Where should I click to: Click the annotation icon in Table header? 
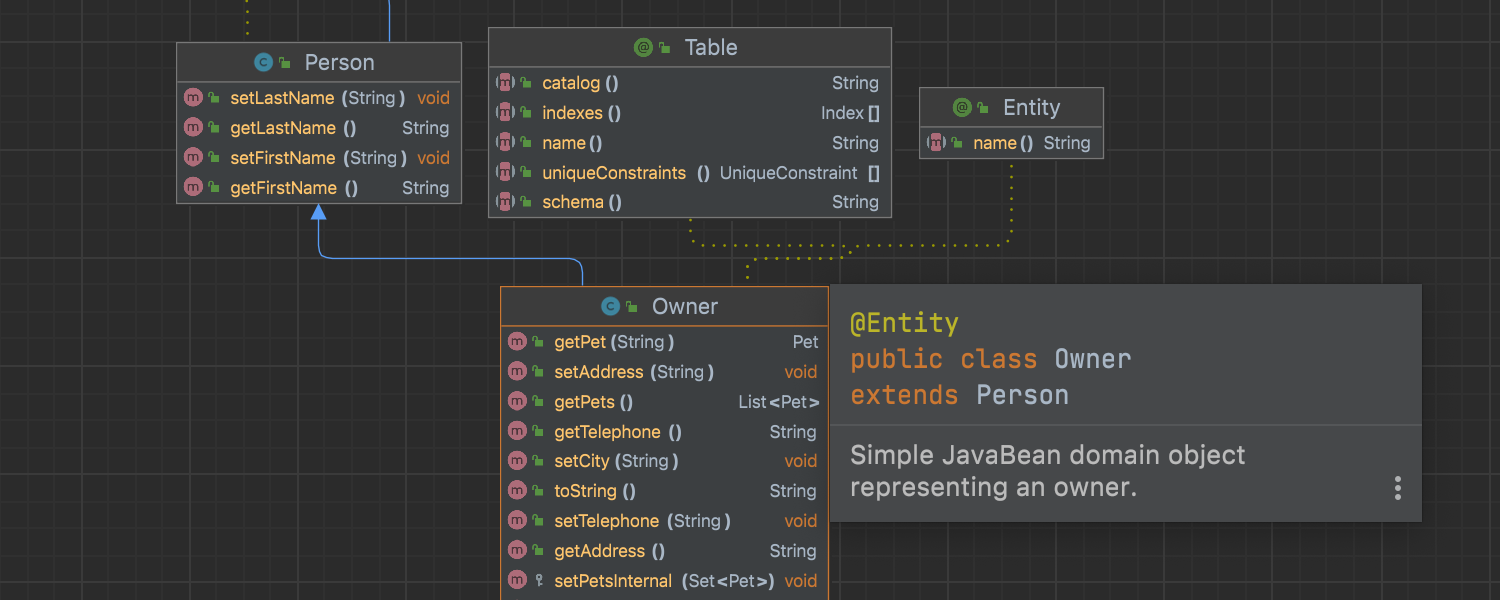tap(643, 47)
